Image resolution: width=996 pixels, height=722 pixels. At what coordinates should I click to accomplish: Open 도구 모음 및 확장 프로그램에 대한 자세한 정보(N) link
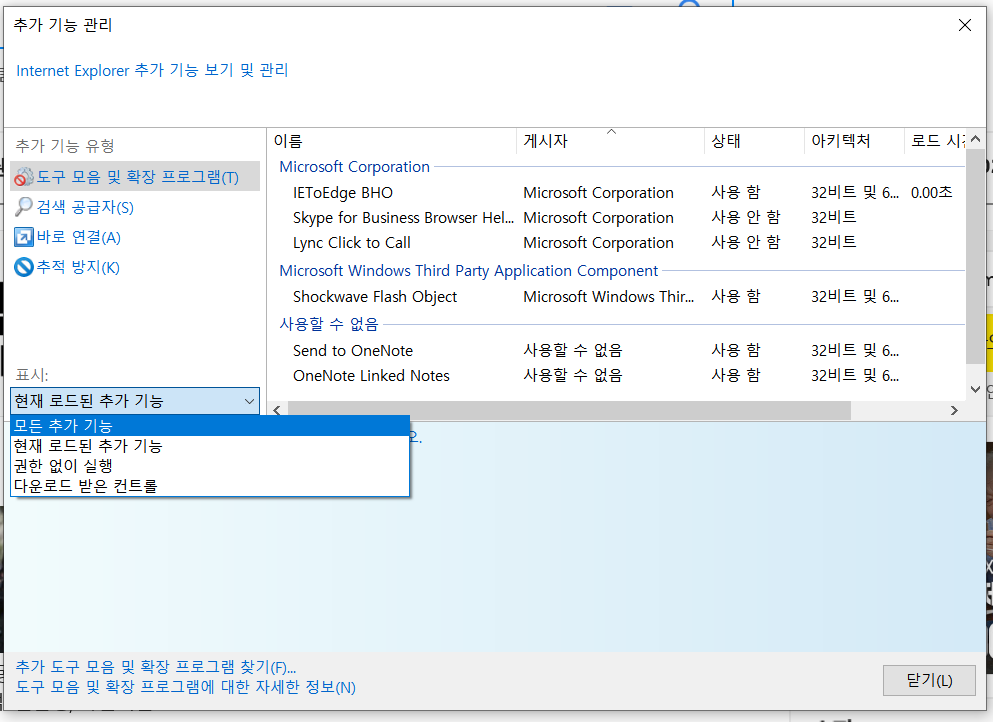[185, 687]
